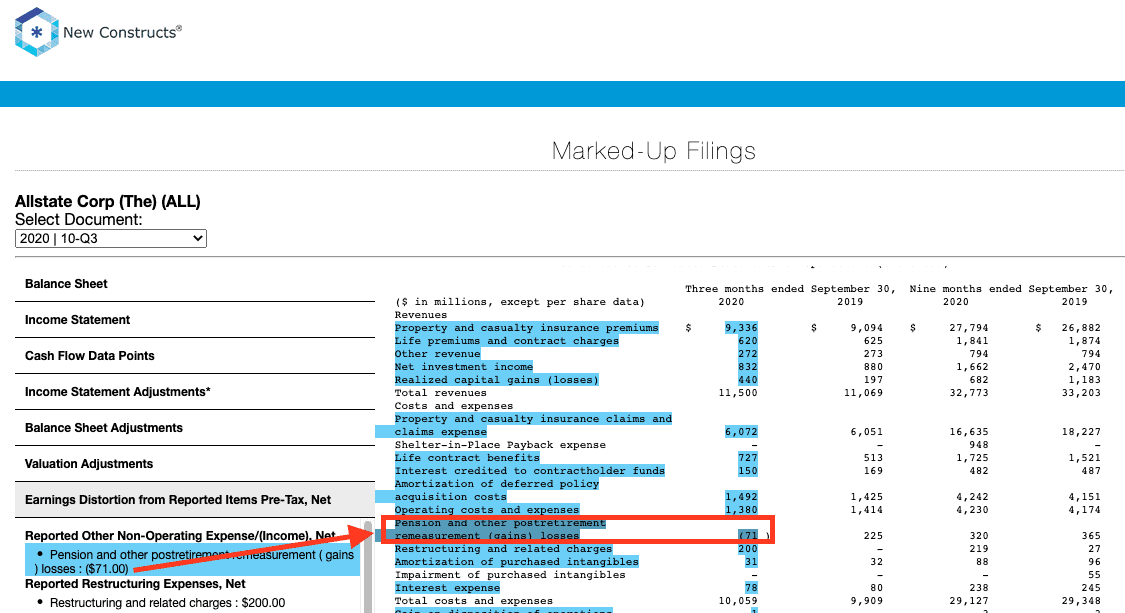Open the Select Document dropdown
The image size is (1125, 613).
110,238
